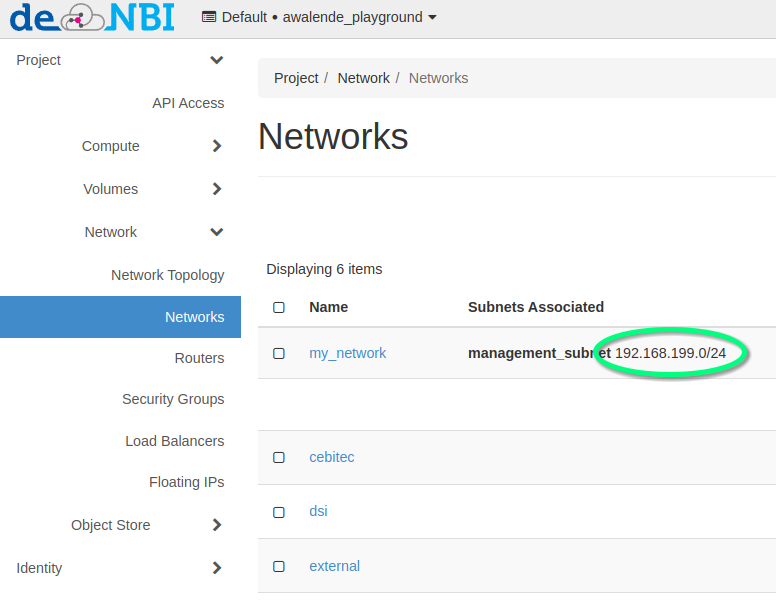This screenshot has height=614, width=776.
Task: Toggle the select-all networks checkbox
Action: [x=279, y=307]
